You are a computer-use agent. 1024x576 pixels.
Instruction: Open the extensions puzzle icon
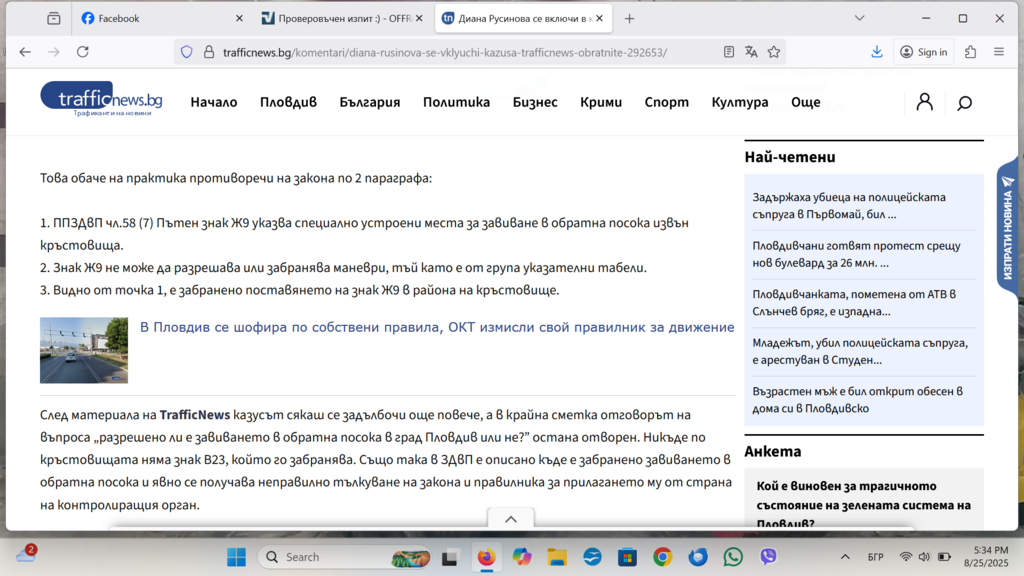(970, 52)
